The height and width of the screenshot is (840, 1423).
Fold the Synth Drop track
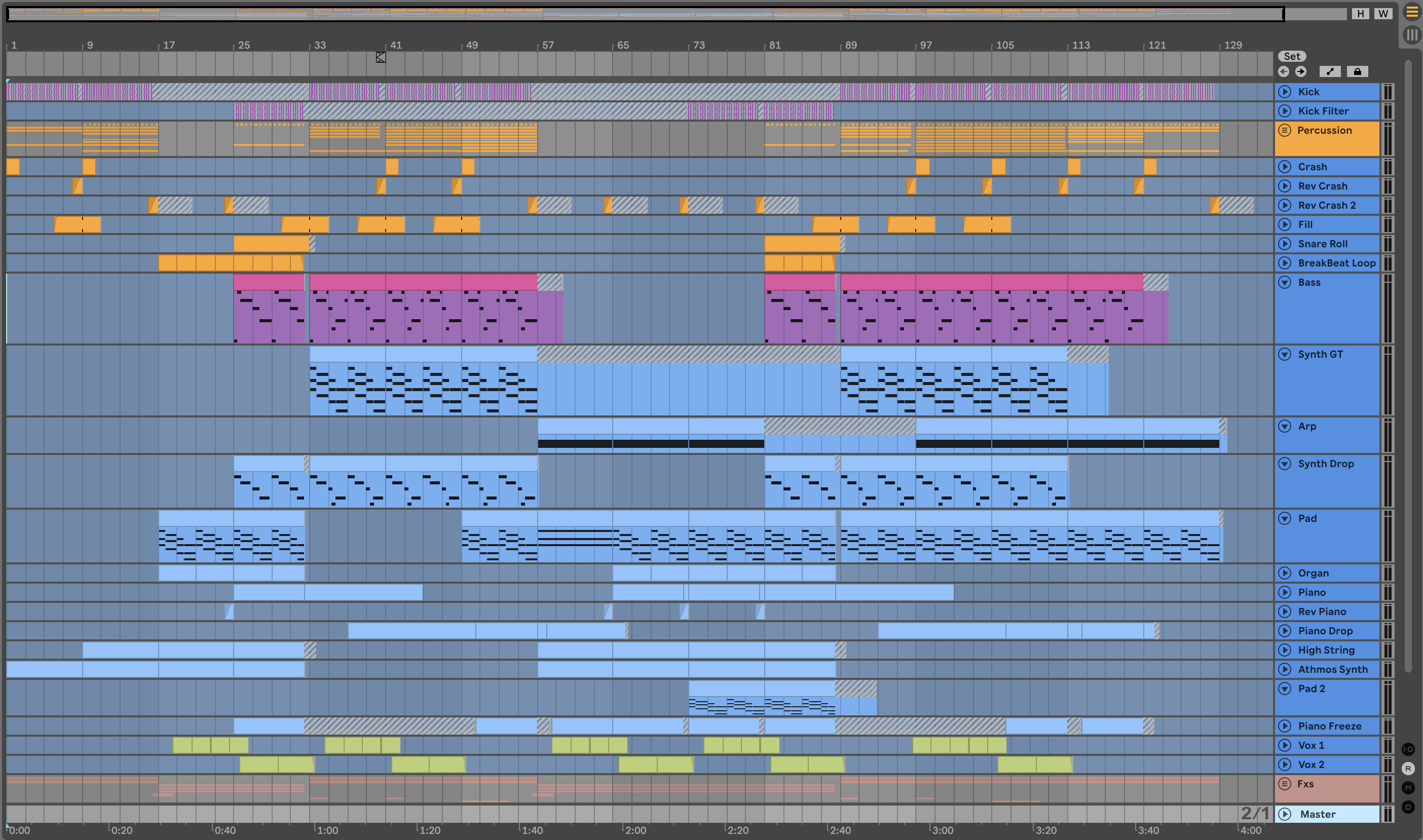[1285, 464]
